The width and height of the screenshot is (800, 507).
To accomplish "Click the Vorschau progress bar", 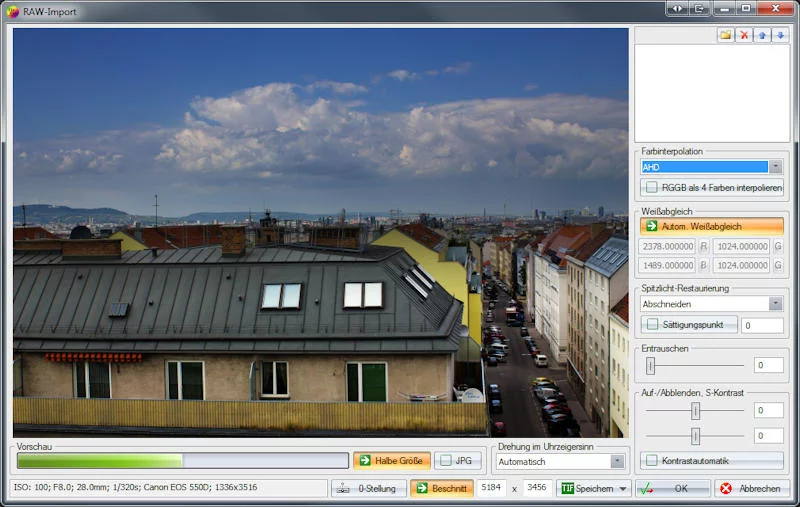I will pyautogui.click(x=183, y=461).
